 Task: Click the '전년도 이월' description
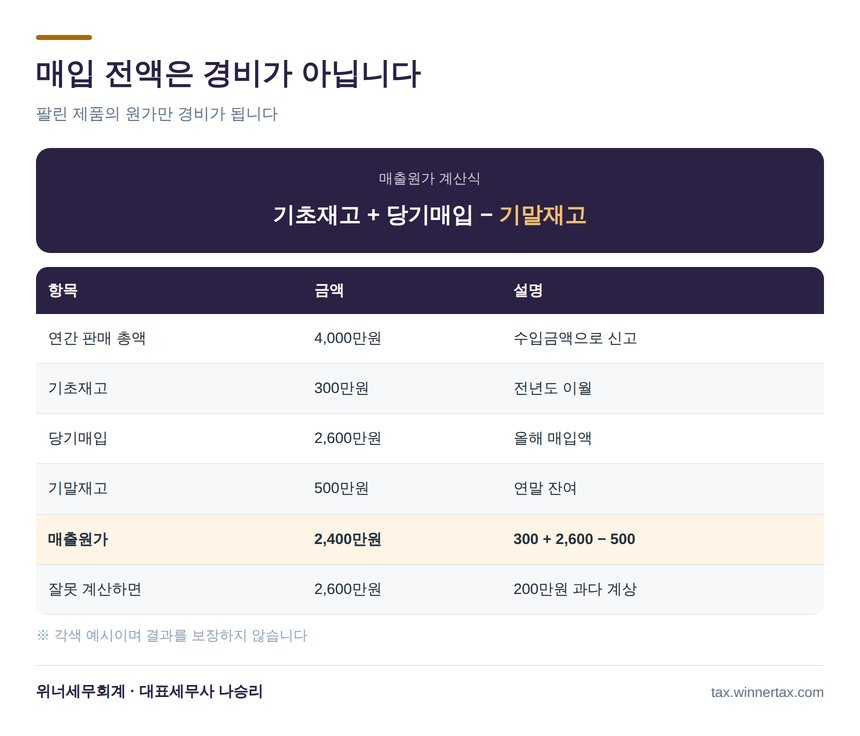click(552, 388)
